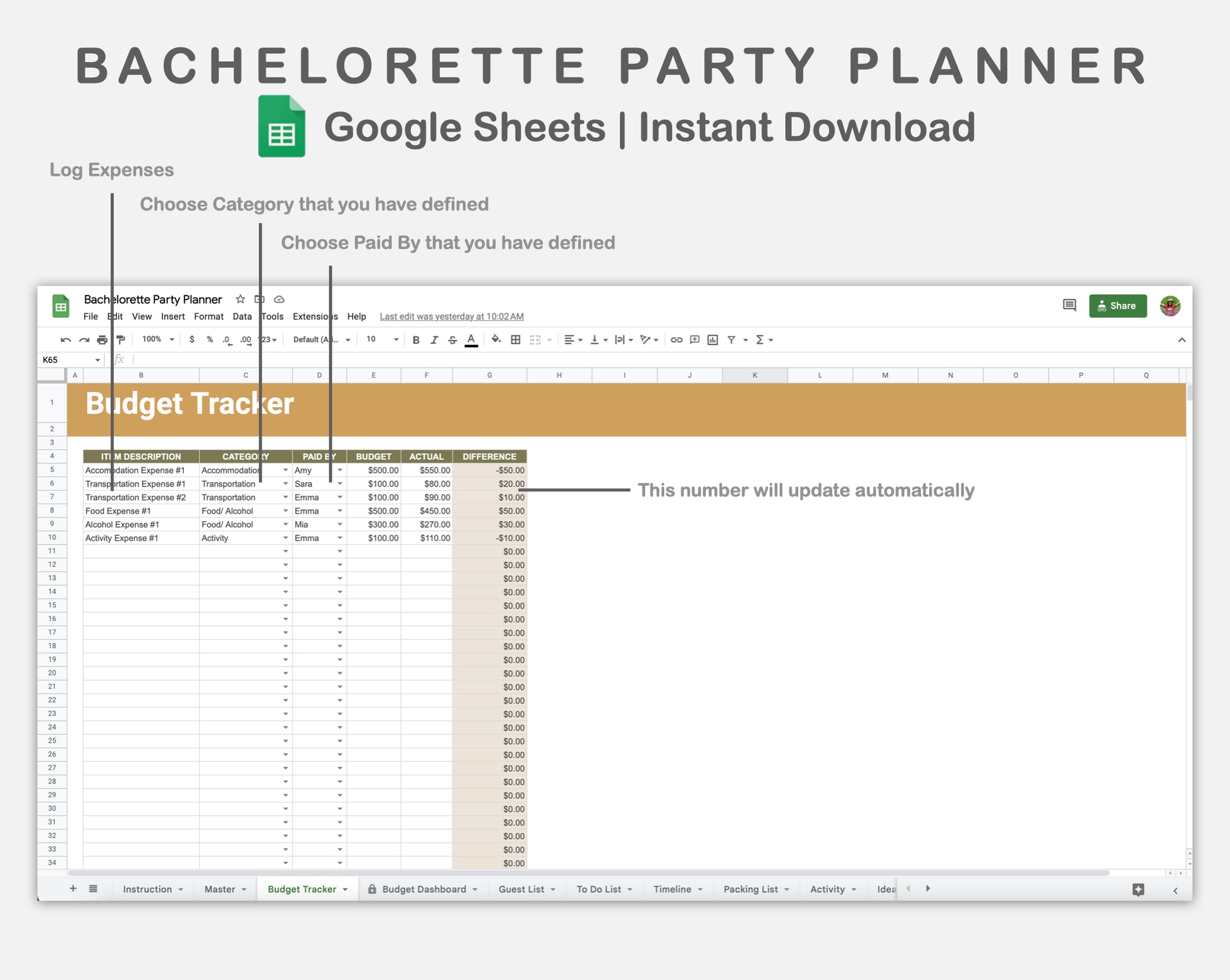Open the last edit history link
The image size is (1230, 980).
tap(451, 317)
